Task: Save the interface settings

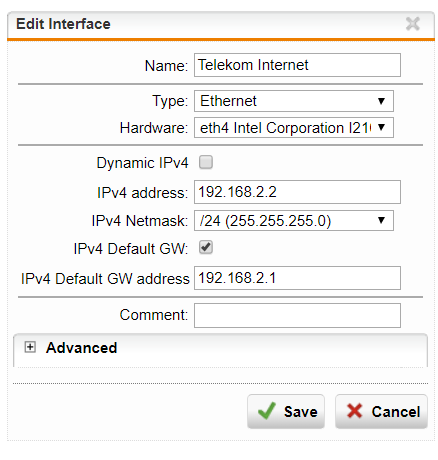Action: point(286,411)
